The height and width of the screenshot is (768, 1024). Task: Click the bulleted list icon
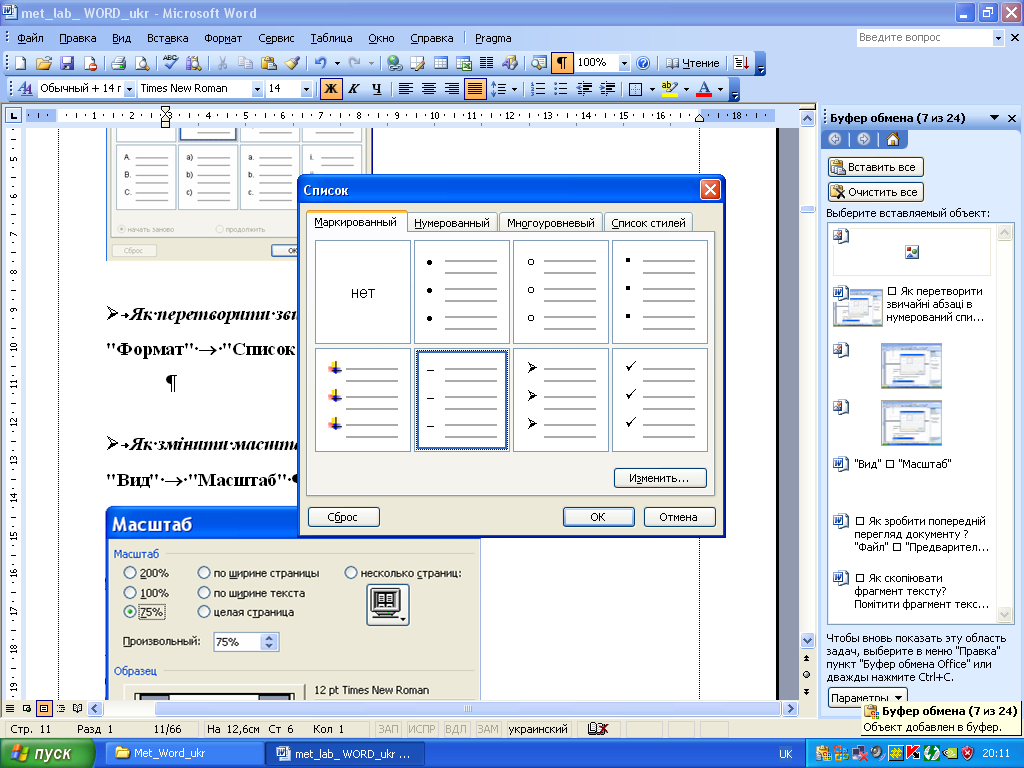pos(560,89)
